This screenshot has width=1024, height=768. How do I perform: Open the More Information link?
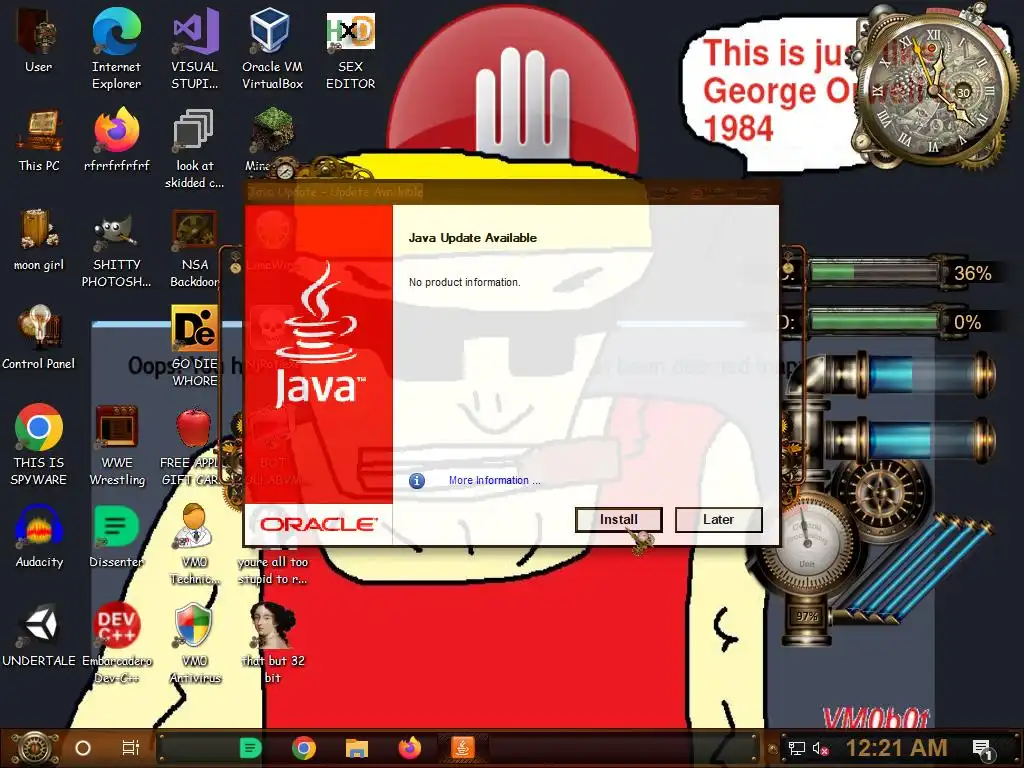click(494, 480)
